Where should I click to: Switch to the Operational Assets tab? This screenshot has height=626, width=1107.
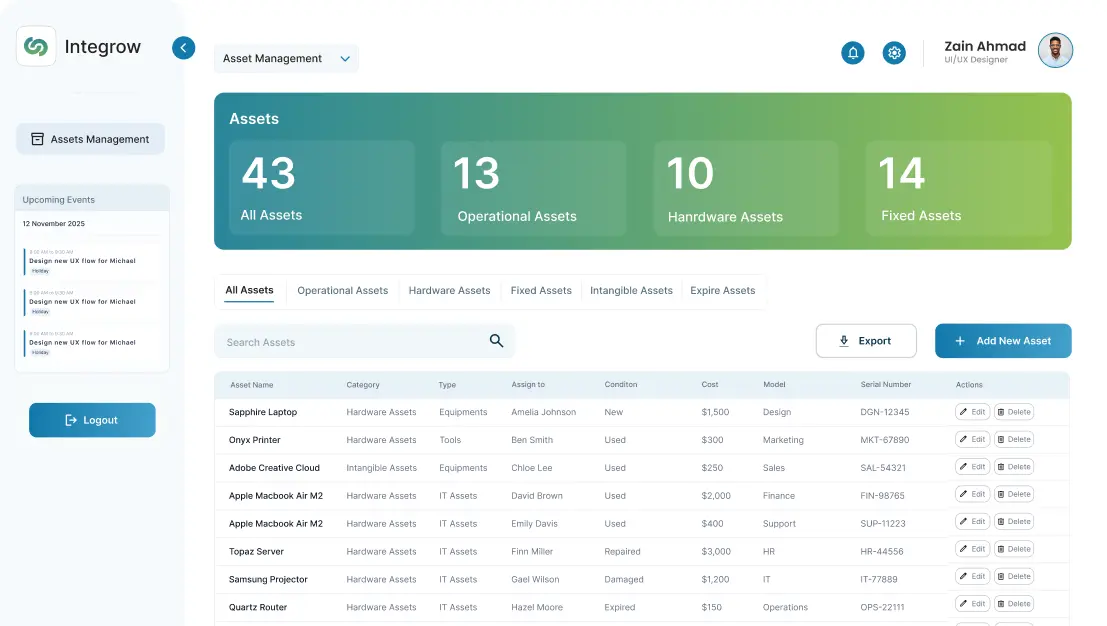click(x=342, y=291)
